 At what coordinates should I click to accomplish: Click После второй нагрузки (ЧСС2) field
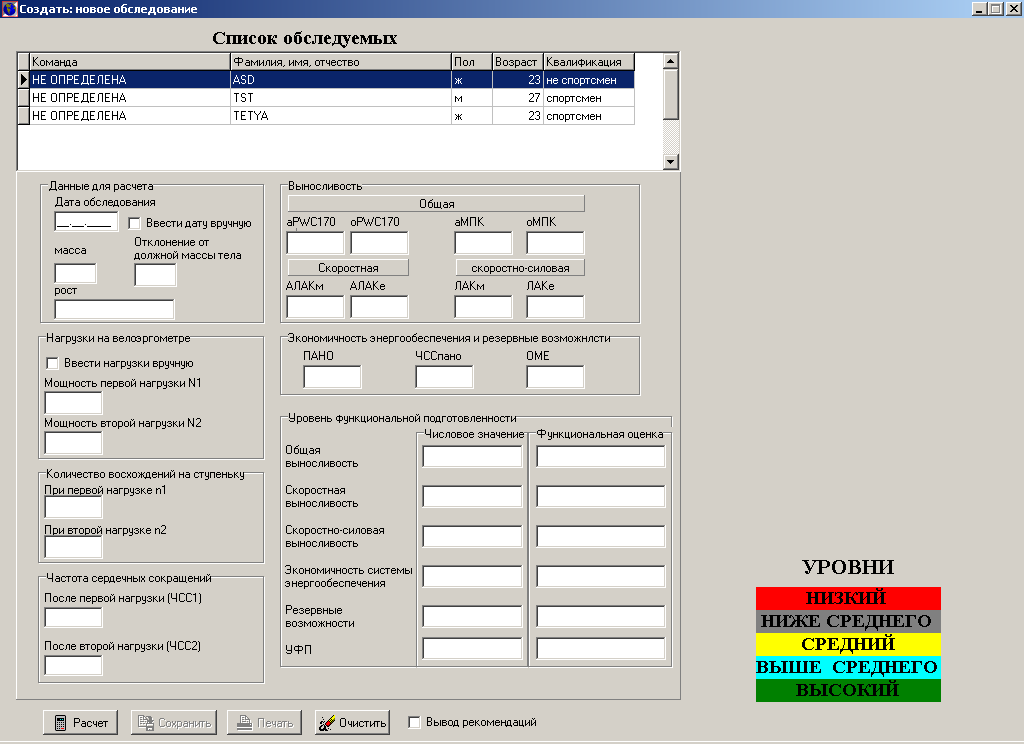pos(73,666)
